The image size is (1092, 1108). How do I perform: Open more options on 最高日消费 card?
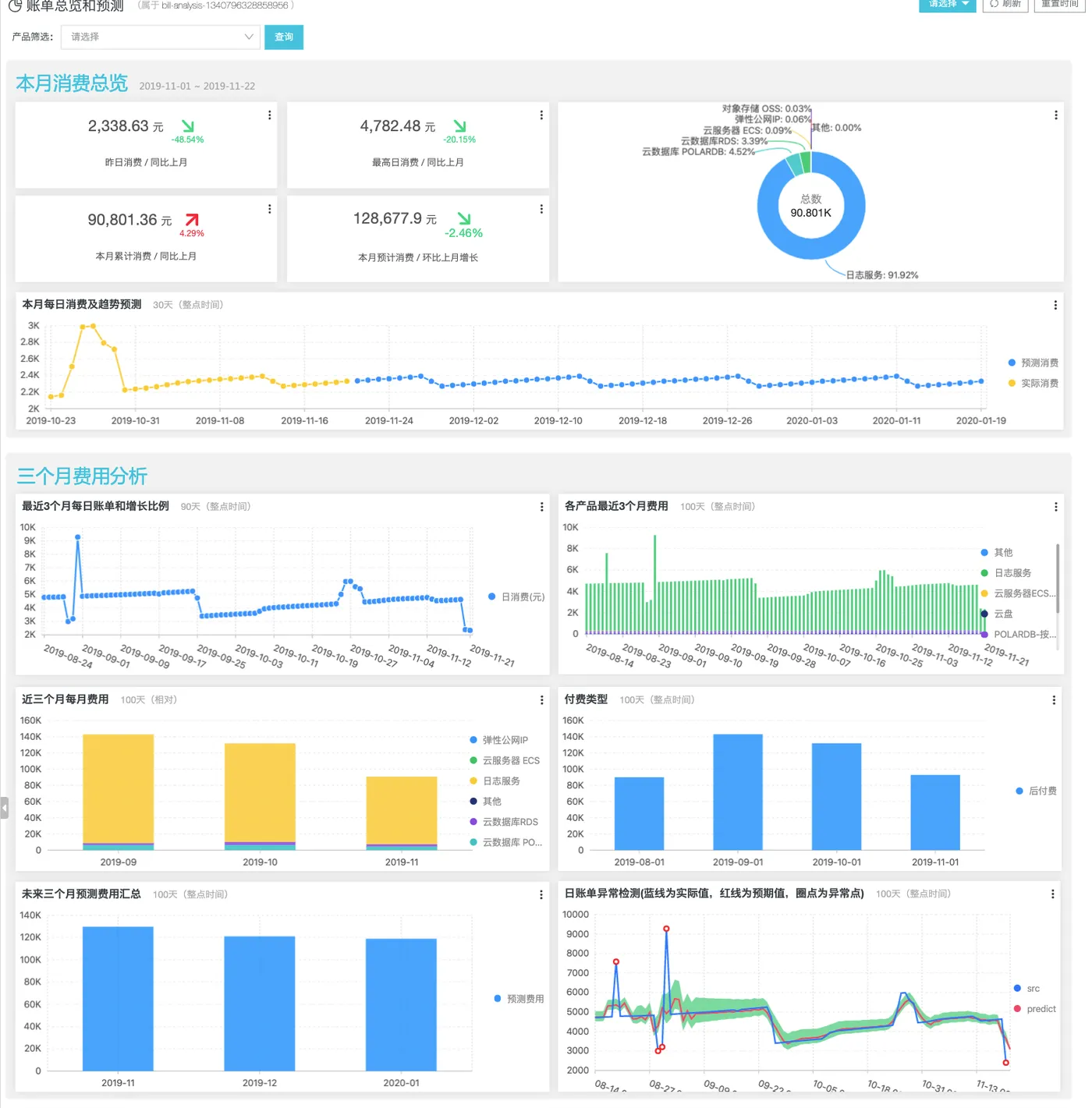[541, 115]
